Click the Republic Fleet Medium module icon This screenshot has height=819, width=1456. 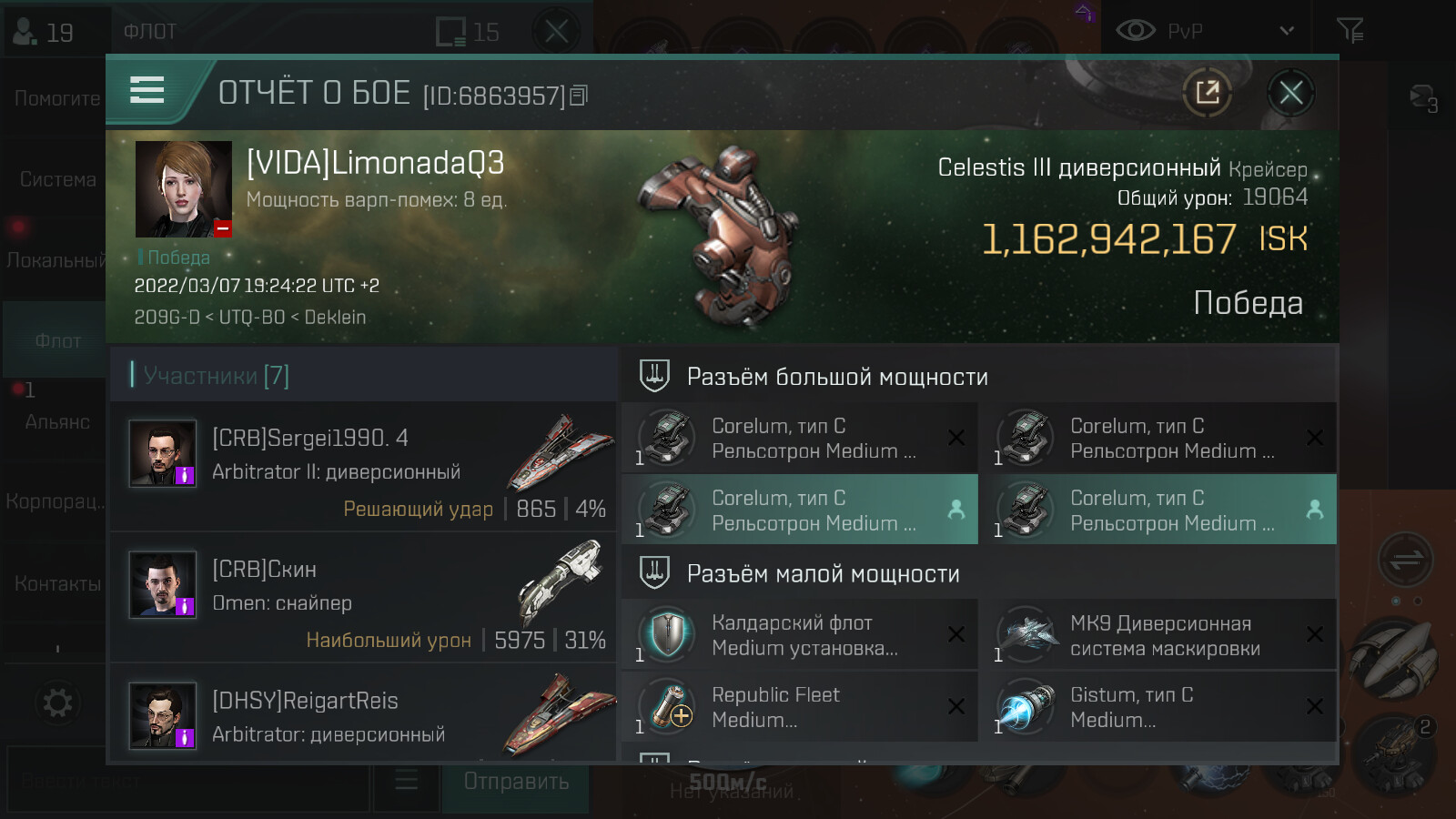[667, 706]
